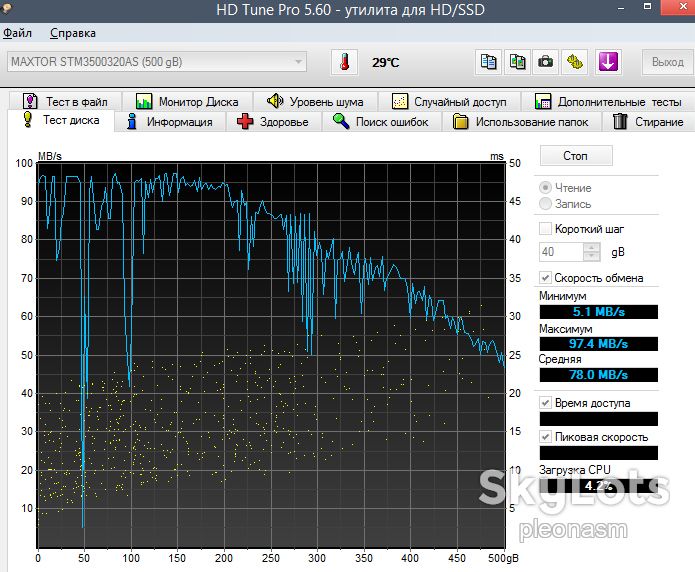Switch to Уровень шума tab
This screenshot has height=572, width=695.
[316, 102]
